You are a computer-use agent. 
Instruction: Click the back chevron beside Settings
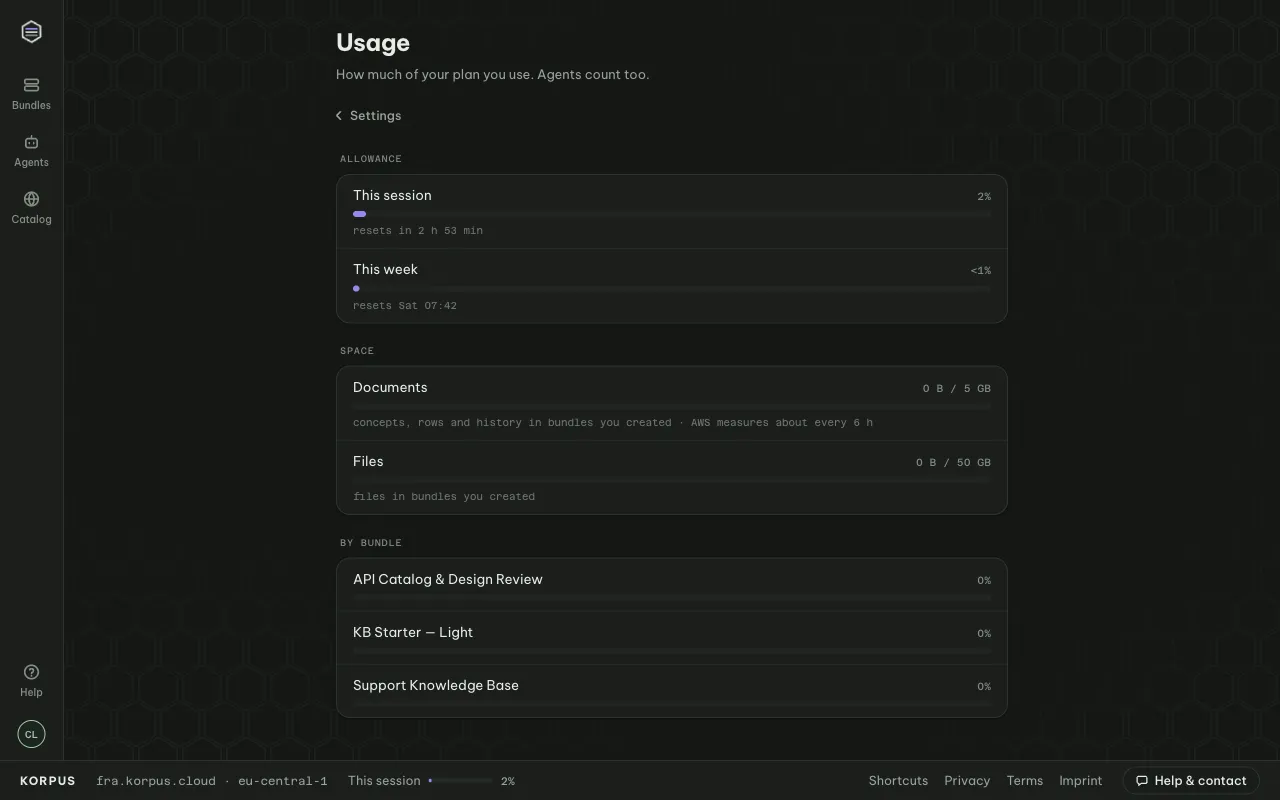(339, 116)
